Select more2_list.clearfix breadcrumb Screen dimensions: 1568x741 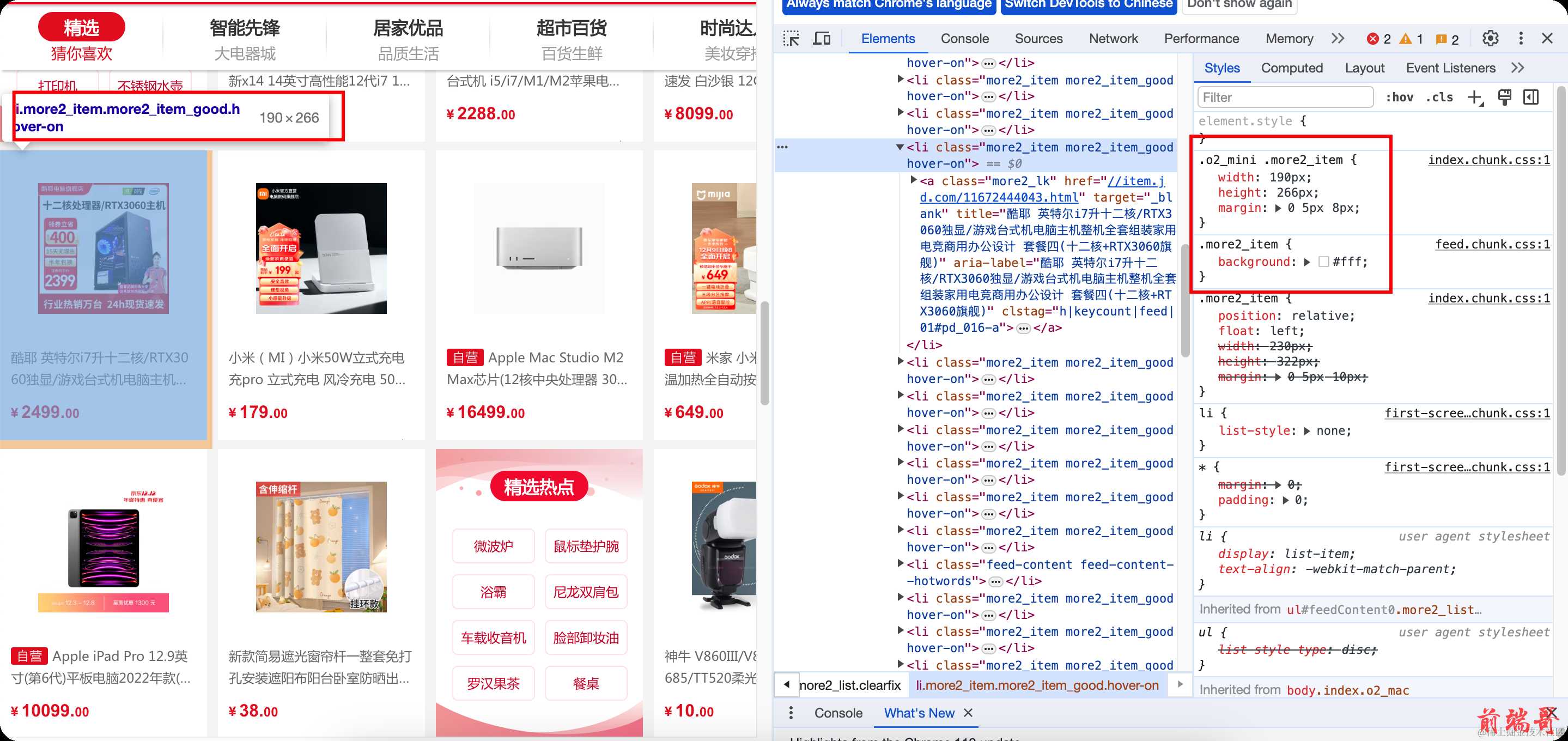point(849,685)
